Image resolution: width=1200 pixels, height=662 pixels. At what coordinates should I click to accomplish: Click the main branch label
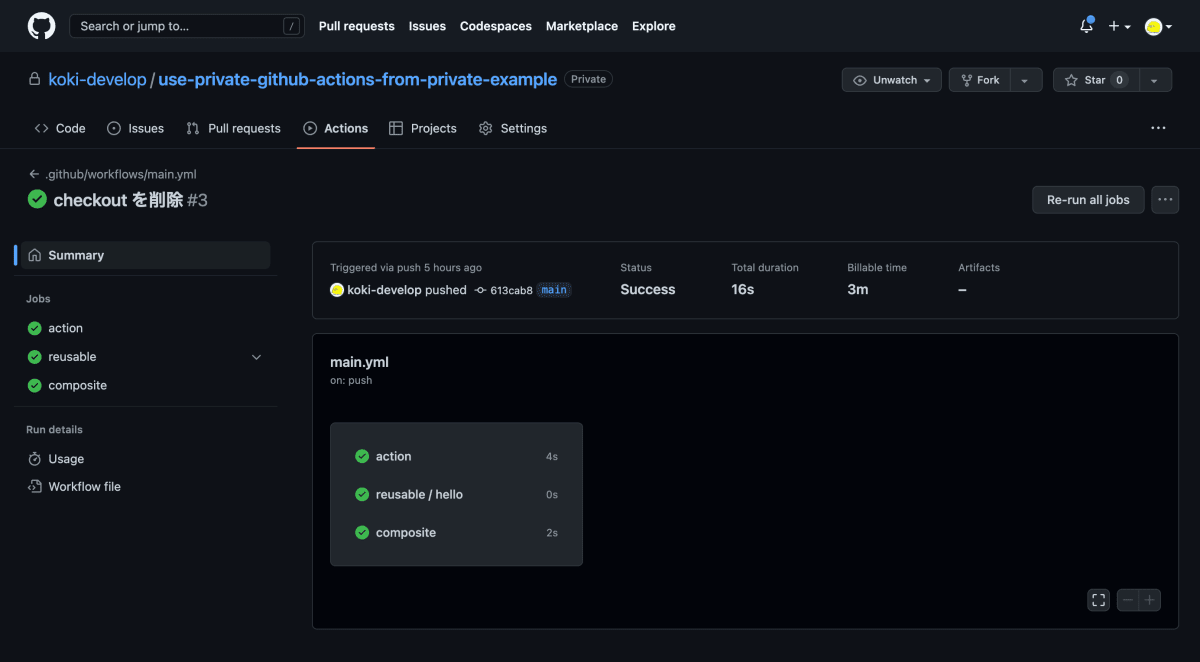click(554, 290)
